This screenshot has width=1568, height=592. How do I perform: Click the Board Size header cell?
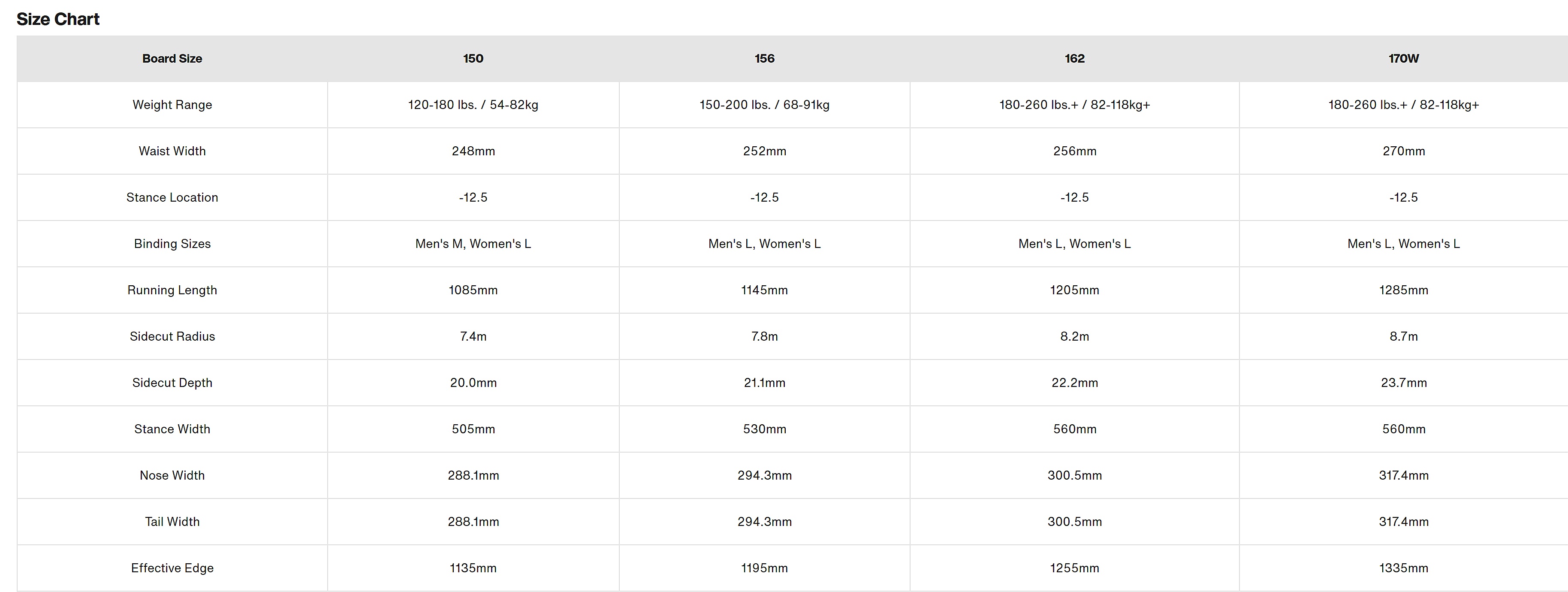tap(172, 58)
